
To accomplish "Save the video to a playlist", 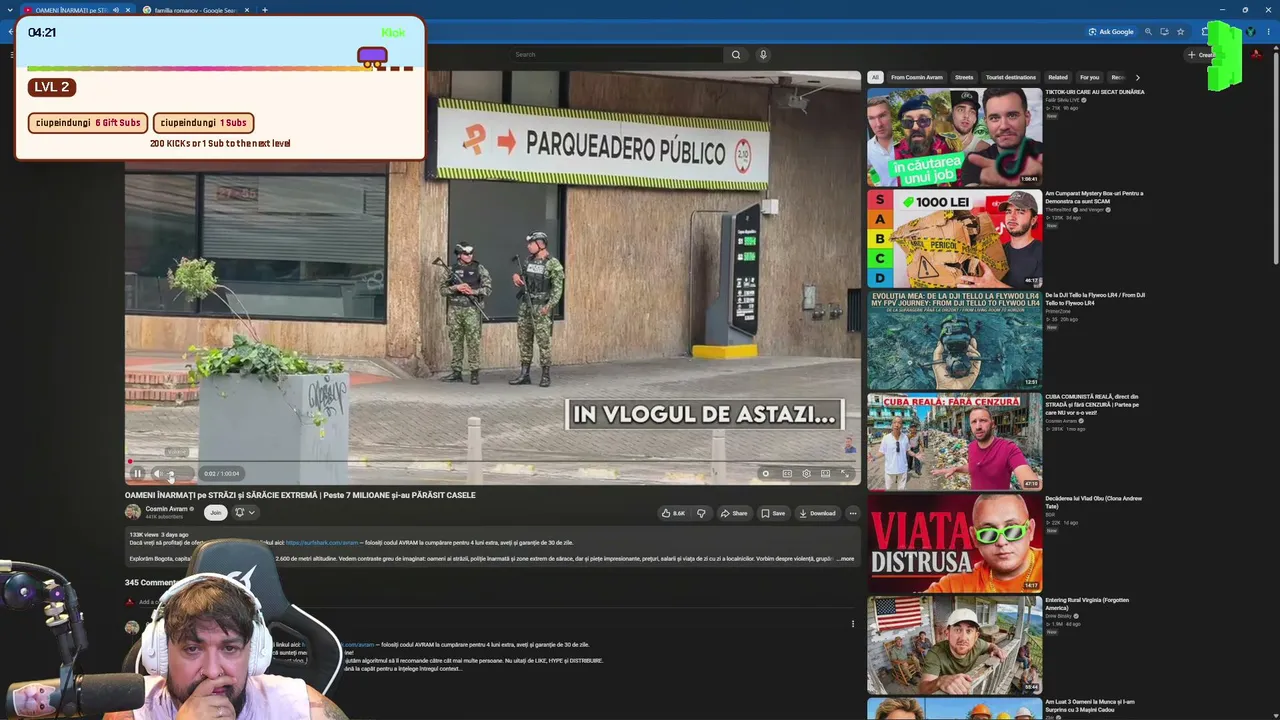I will [773, 513].
